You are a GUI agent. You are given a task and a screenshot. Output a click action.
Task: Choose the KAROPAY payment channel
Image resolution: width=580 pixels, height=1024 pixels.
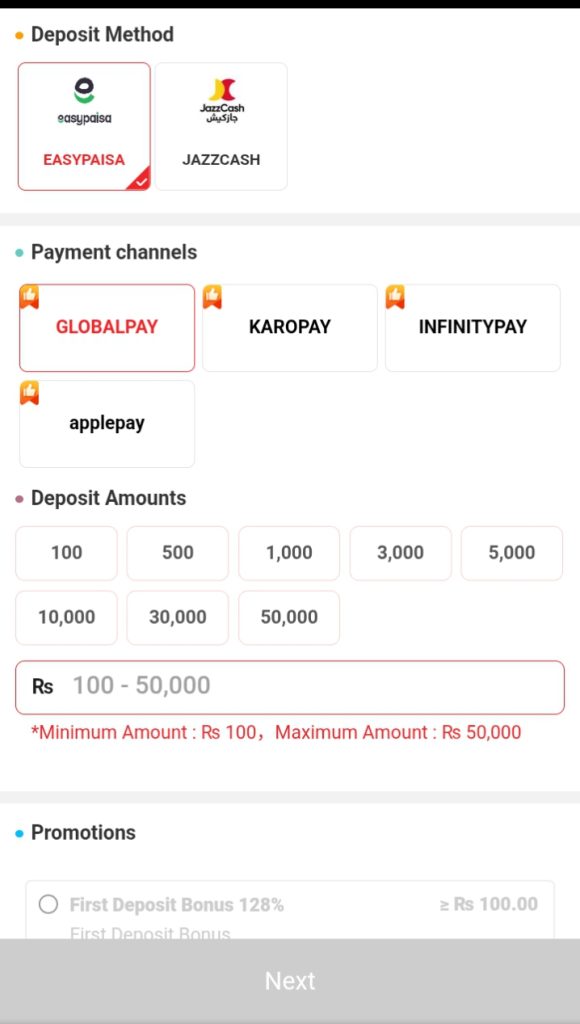tap(290, 328)
